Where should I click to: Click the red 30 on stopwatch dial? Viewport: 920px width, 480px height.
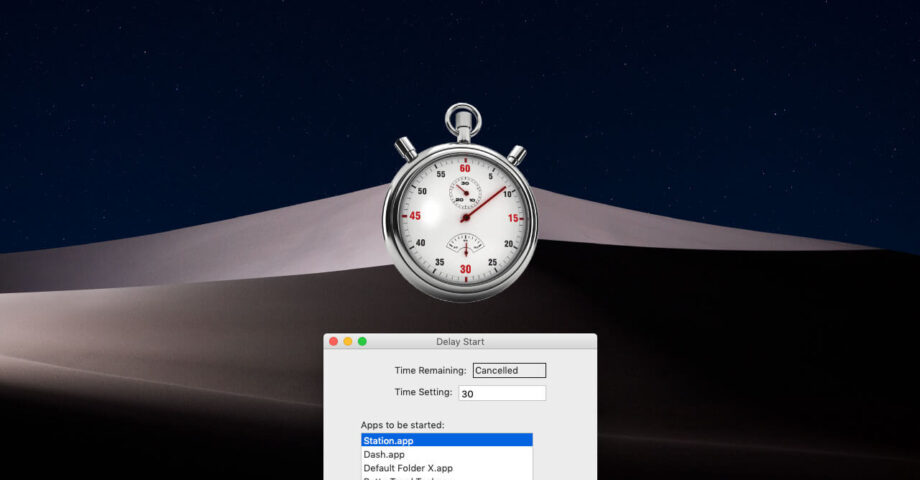[464, 269]
